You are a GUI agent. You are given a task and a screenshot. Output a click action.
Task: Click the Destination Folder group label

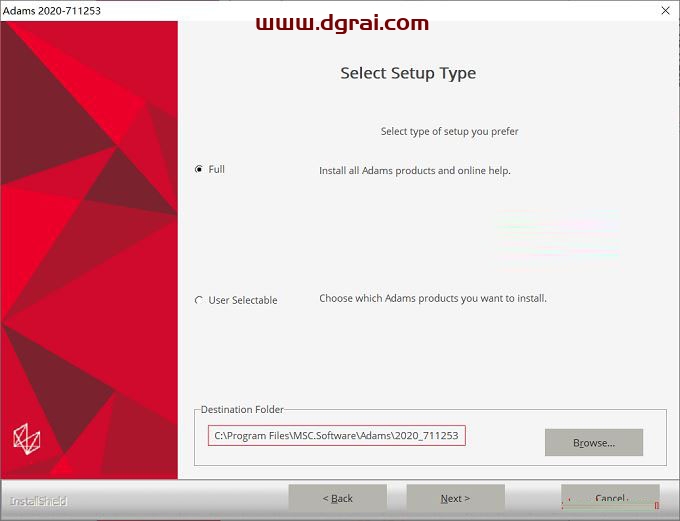coord(242,410)
